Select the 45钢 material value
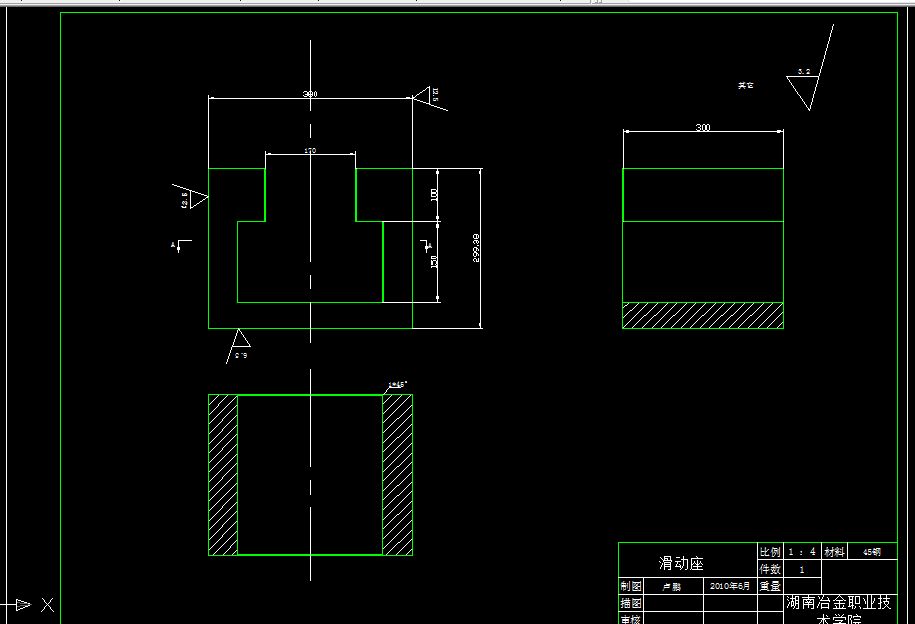The height and width of the screenshot is (624, 915). coord(871,552)
